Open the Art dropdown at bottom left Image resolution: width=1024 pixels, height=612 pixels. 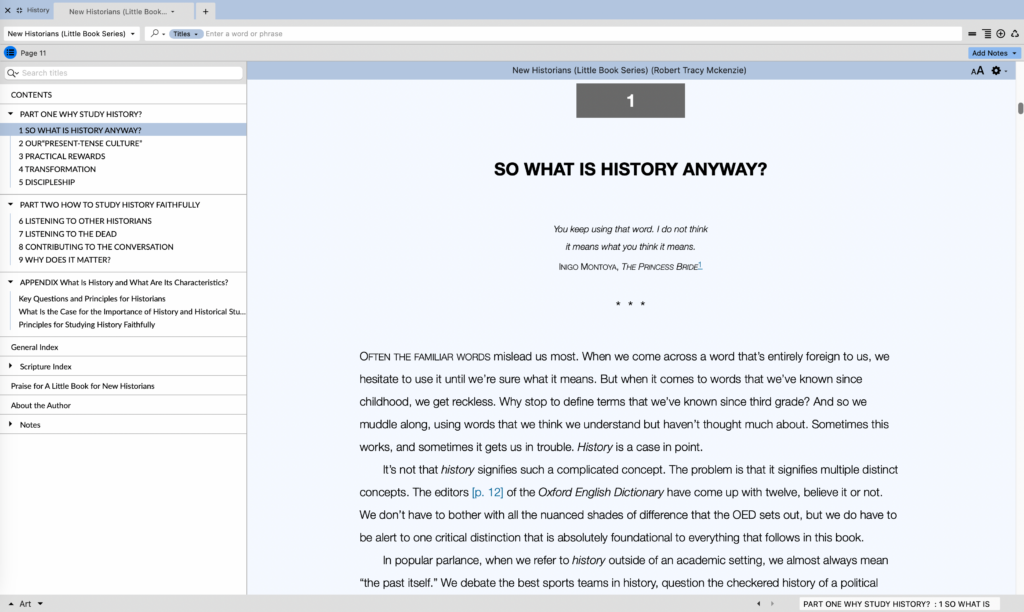click(28, 603)
